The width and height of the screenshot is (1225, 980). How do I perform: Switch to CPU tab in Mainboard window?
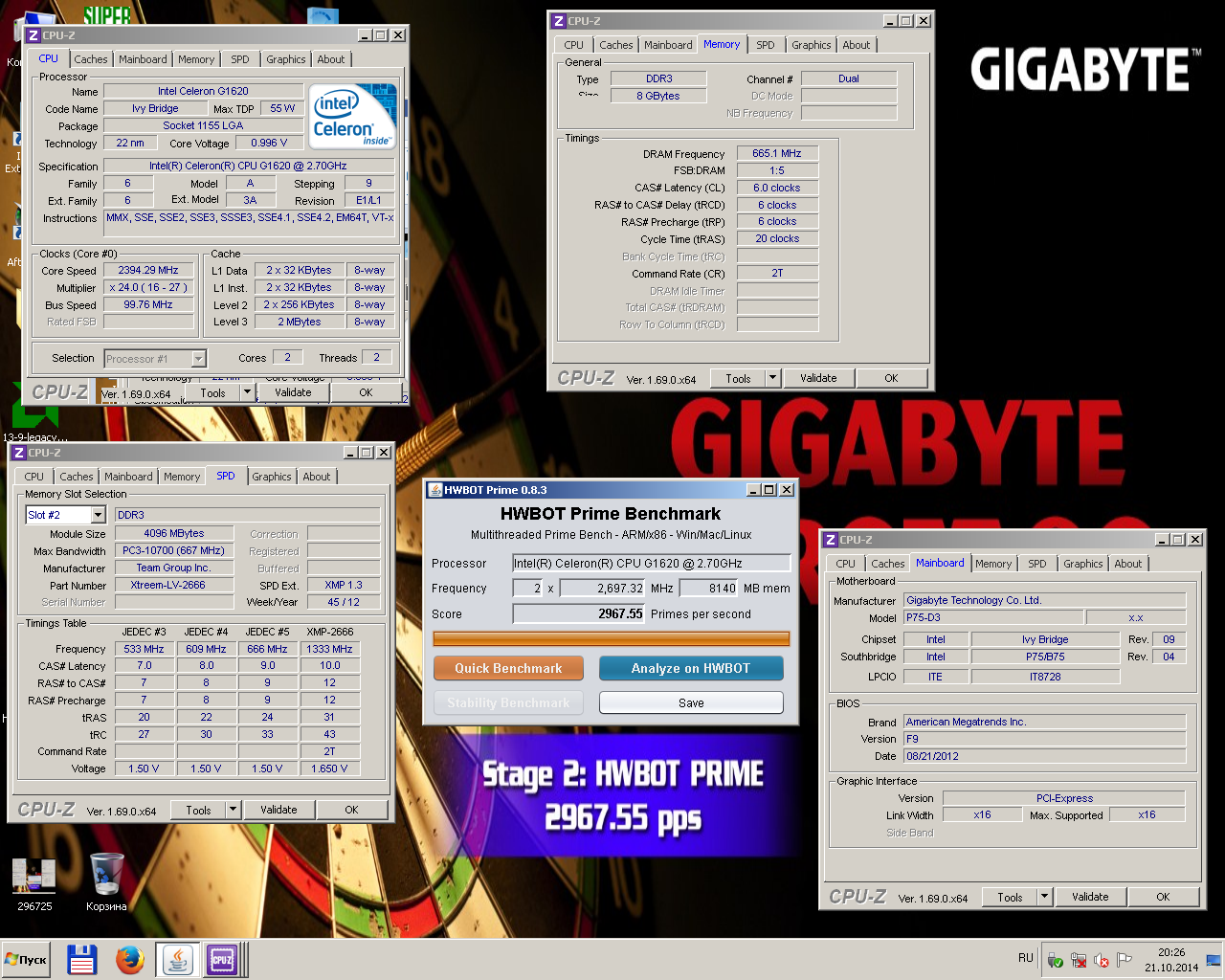tap(846, 564)
